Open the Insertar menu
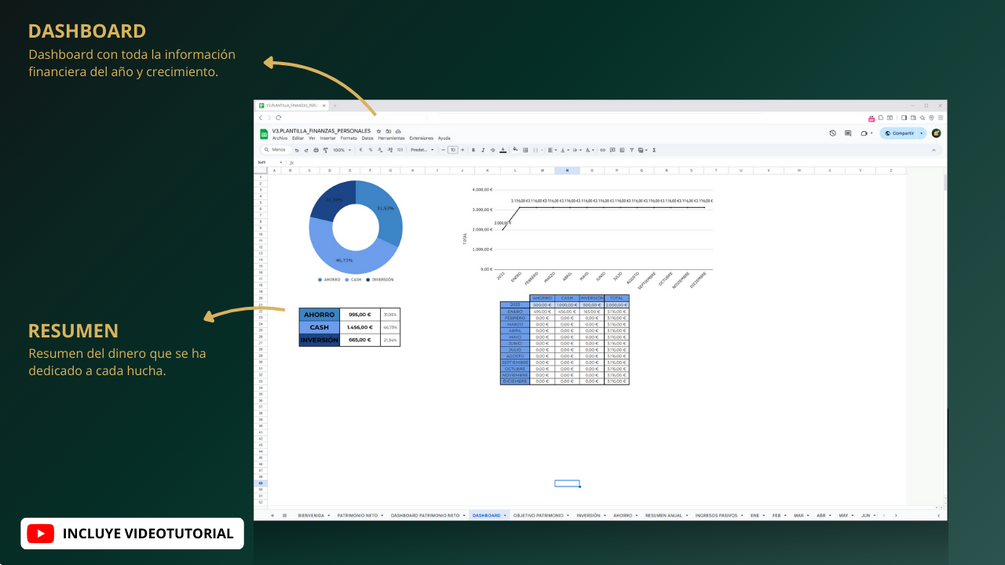This screenshot has width=1005, height=565. pyautogui.click(x=328, y=138)
